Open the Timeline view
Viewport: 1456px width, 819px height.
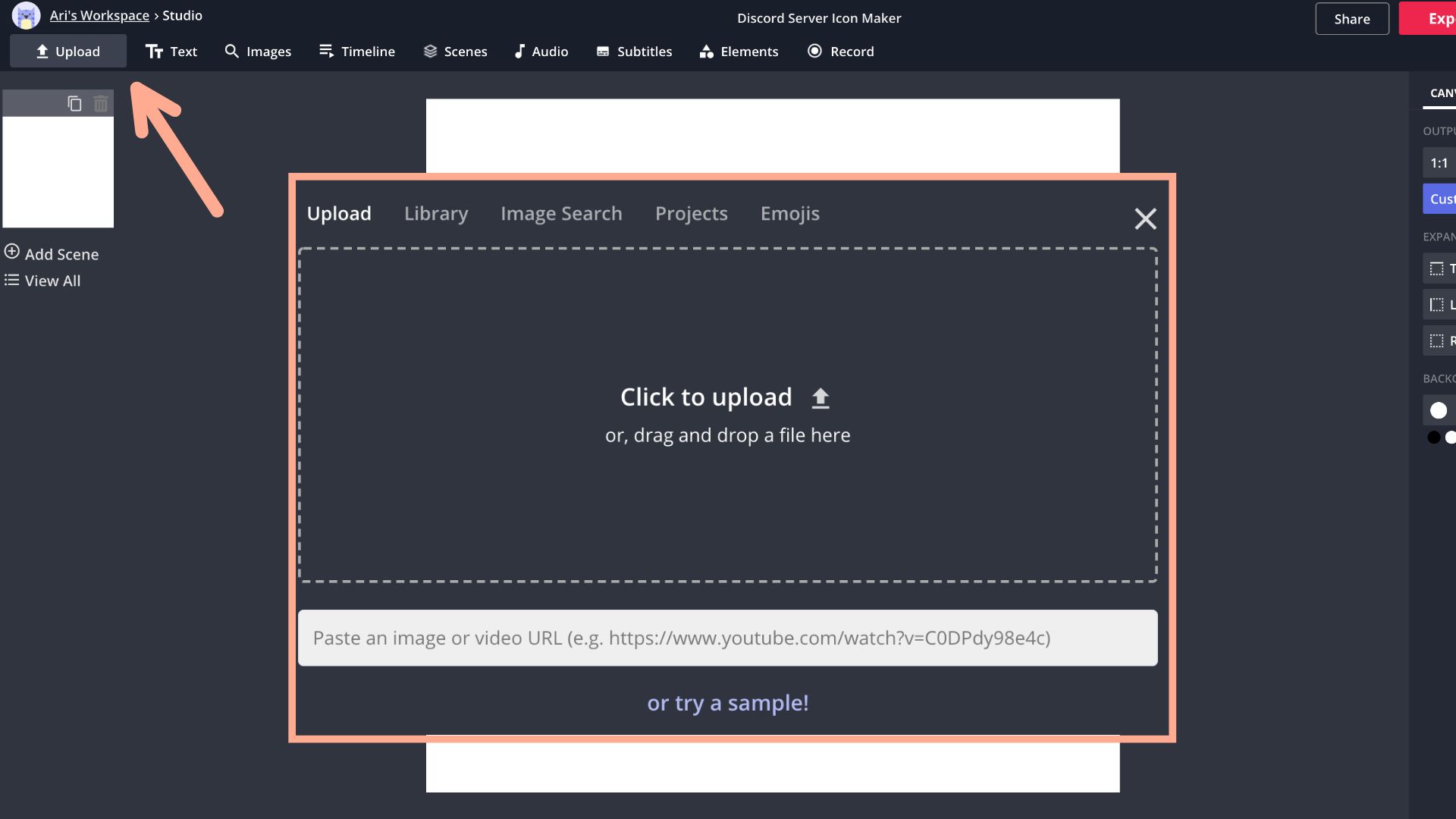click(x=357, y=52)
